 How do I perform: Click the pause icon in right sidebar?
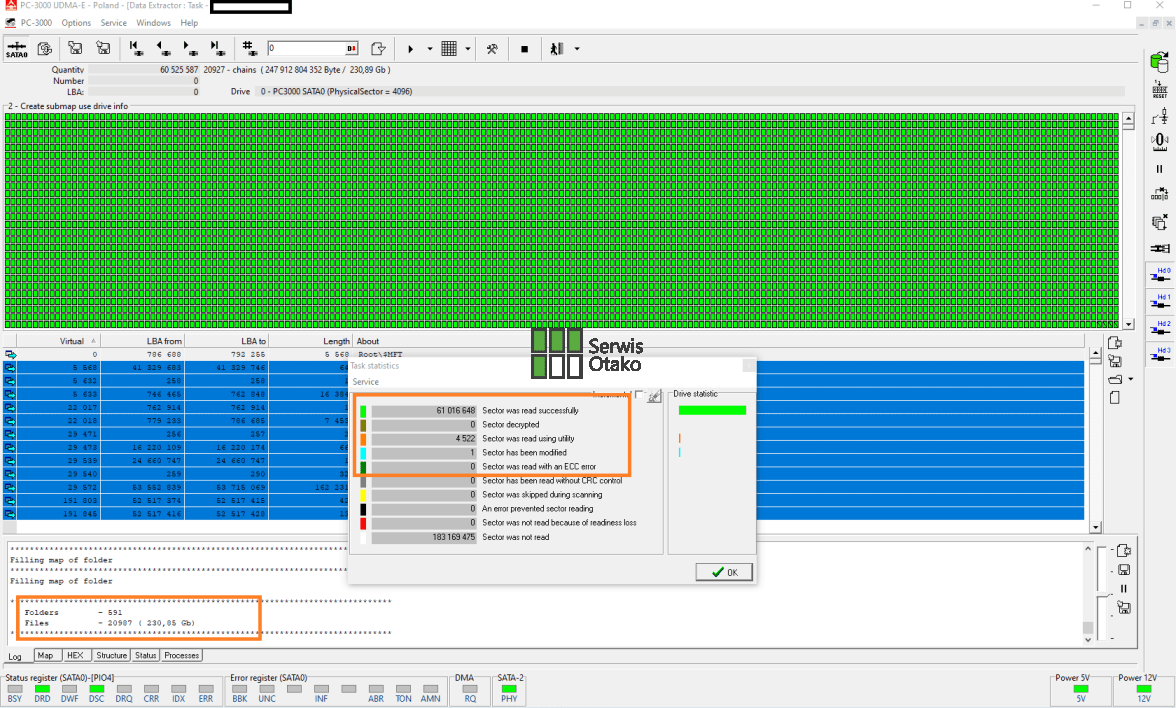coord(1160,169)
